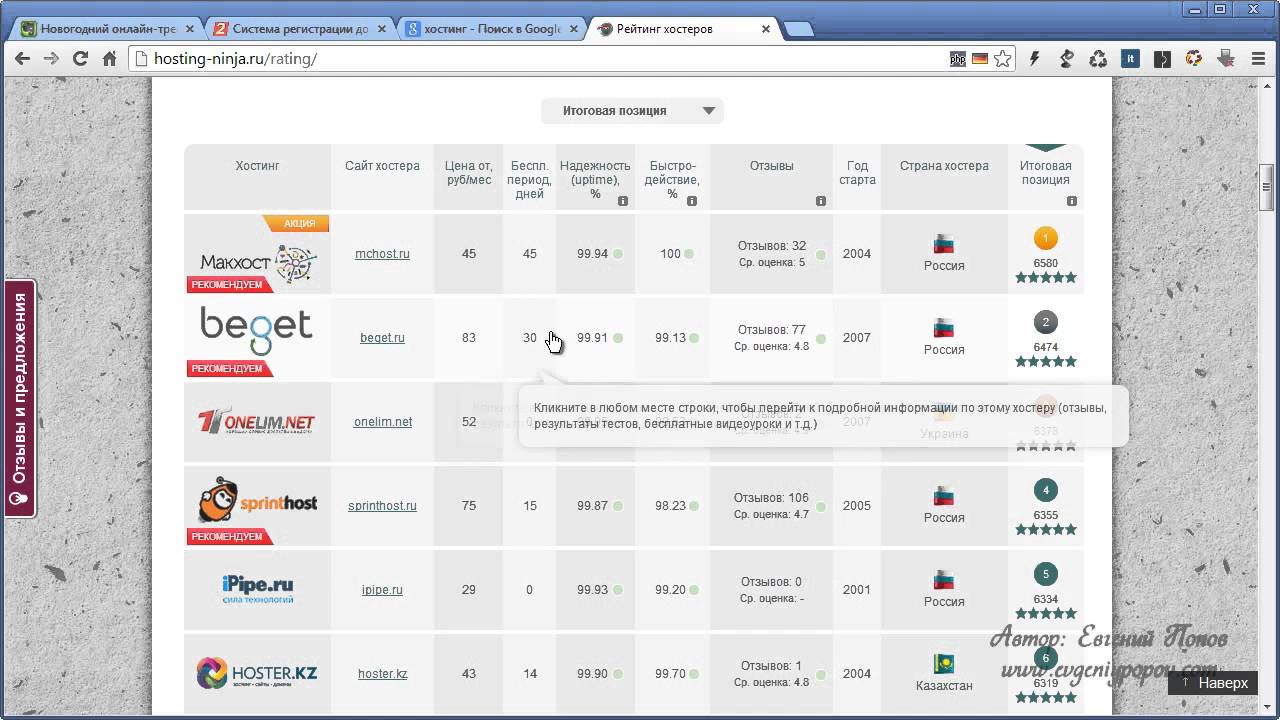Click the vertical page scrollbar thumb
Image resolution: width=1280 pixels, height=720 pixels.
pos(1267,185)
